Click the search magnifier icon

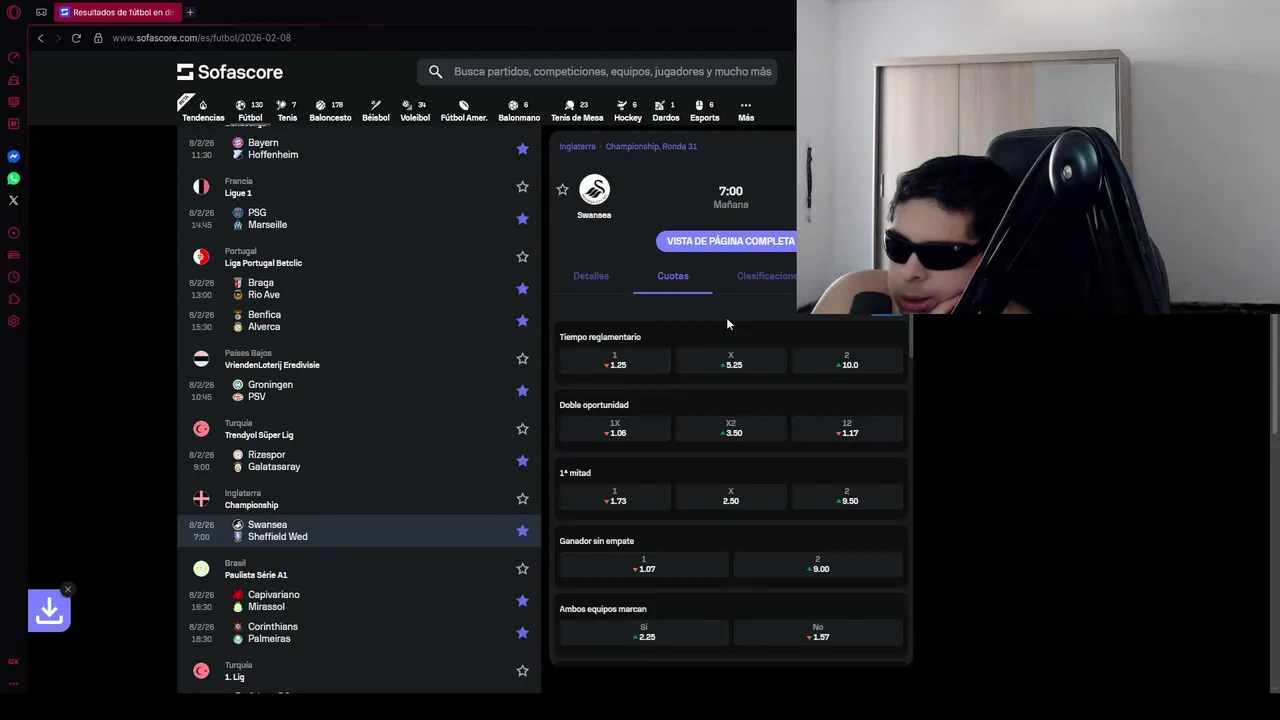click(435, 72)
